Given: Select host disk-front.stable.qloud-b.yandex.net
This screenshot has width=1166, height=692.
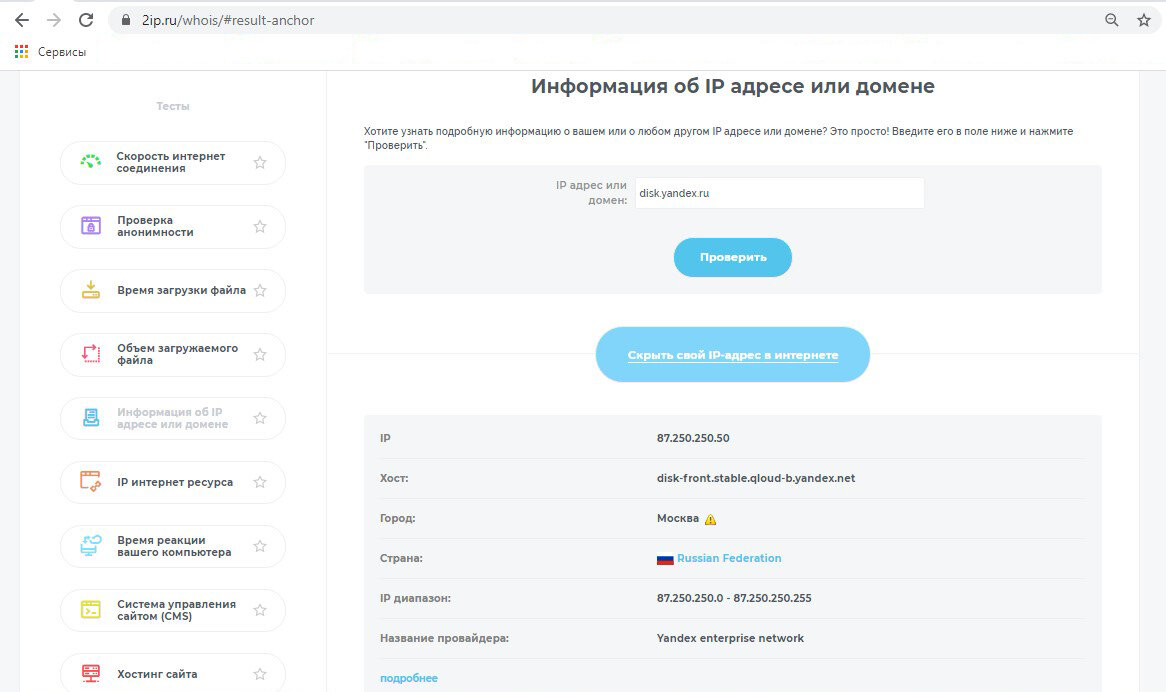Looking at the screenshot, I should tap(756, 478).
